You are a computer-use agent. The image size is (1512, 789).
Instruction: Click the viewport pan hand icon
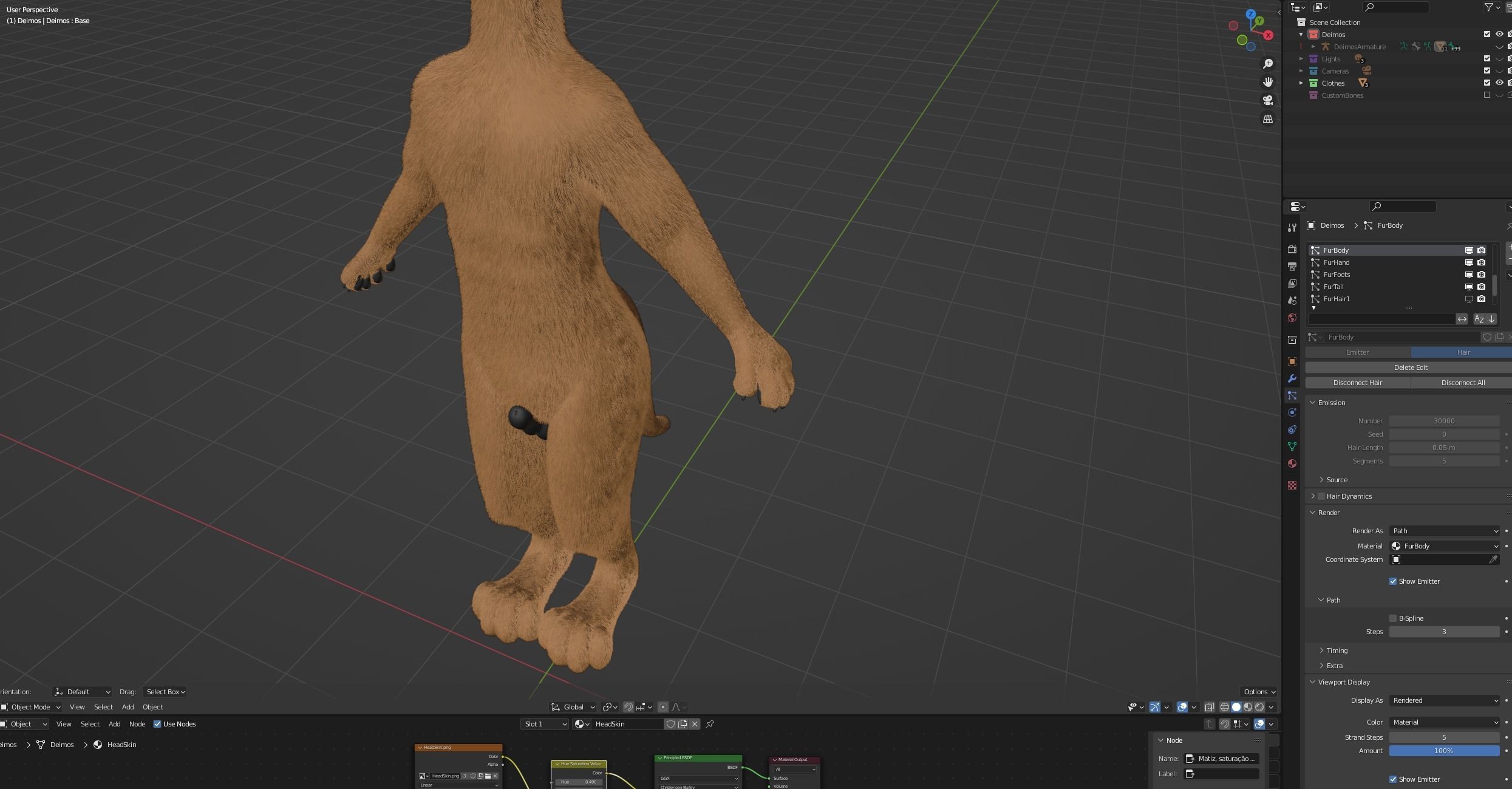click(1267, 82)
